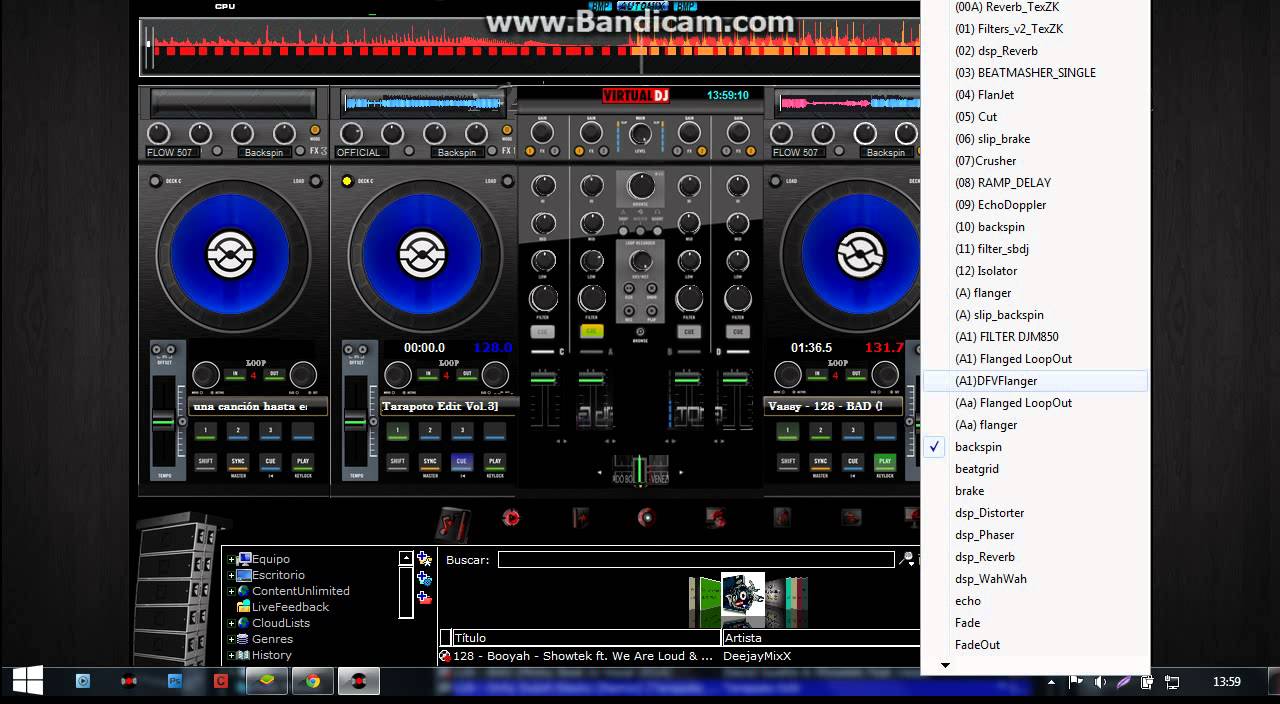Choose the (A1) FILTER DJM850 effect

click(x=1035, y=337)
